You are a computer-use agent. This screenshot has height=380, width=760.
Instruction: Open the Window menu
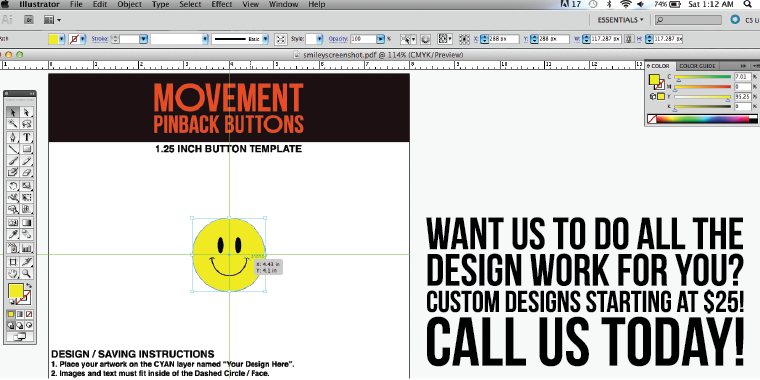(x=284, y=4)
